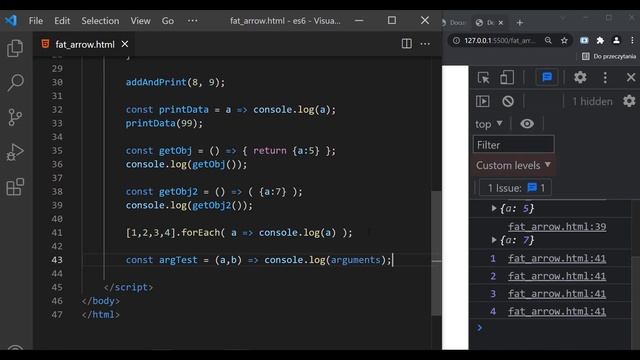Open fat_arrow.html:41 link beside value 2
640x360 pixels.
(557, 276)
